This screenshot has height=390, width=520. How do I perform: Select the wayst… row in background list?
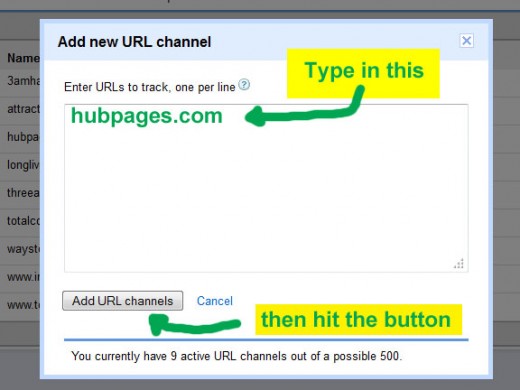23,249
